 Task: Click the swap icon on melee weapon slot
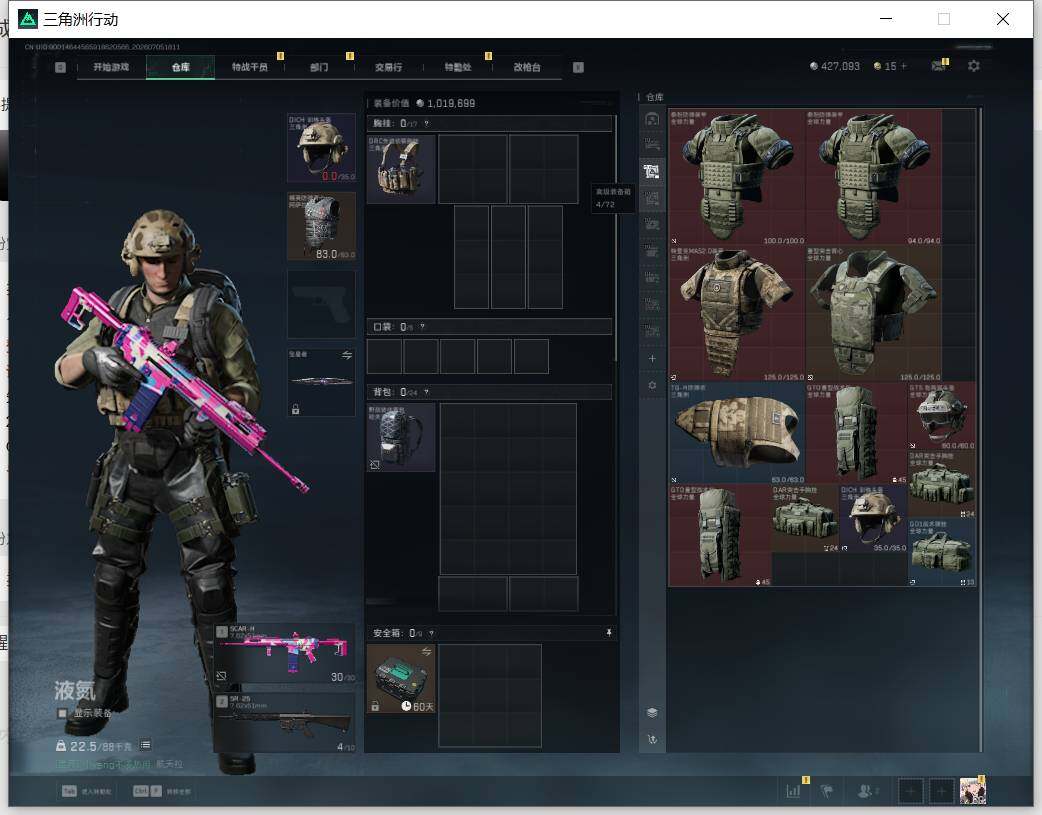coord(347,355)
